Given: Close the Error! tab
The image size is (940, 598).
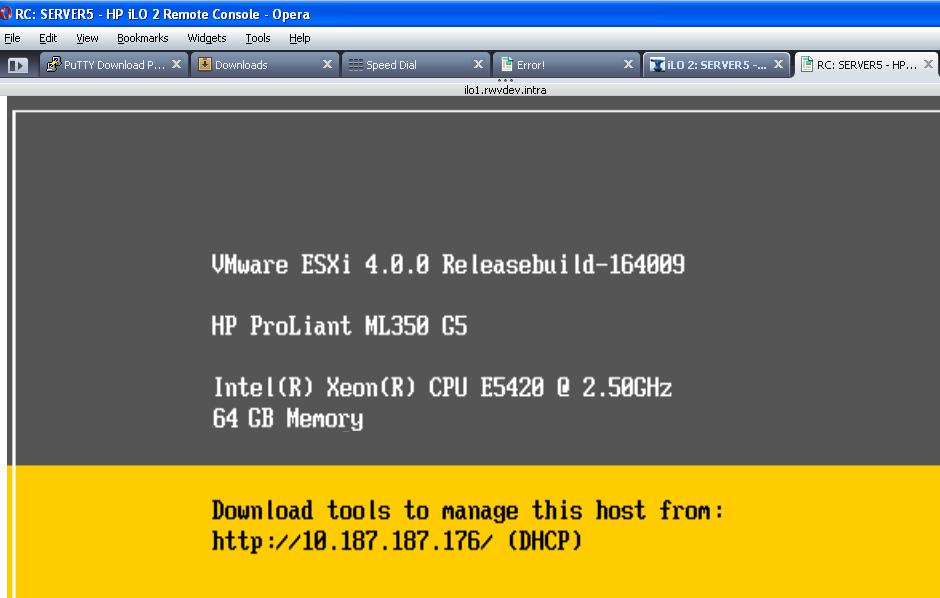Looking at the screenshot, I should (x=628, y=65).
